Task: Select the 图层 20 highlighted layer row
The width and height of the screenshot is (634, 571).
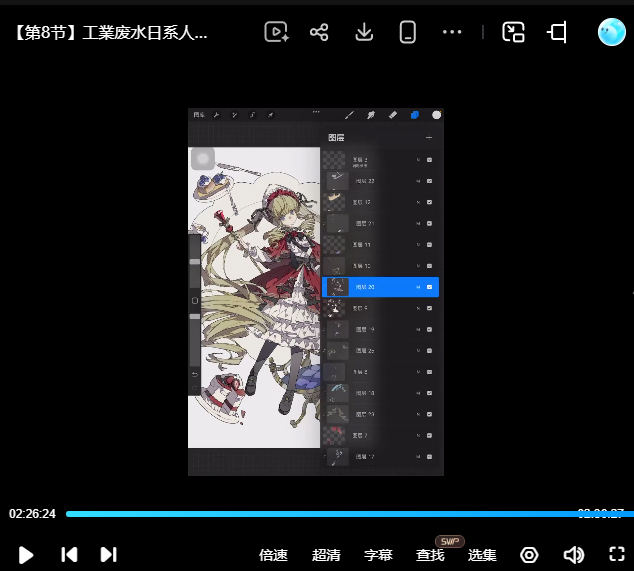Action: click(380, 287)
